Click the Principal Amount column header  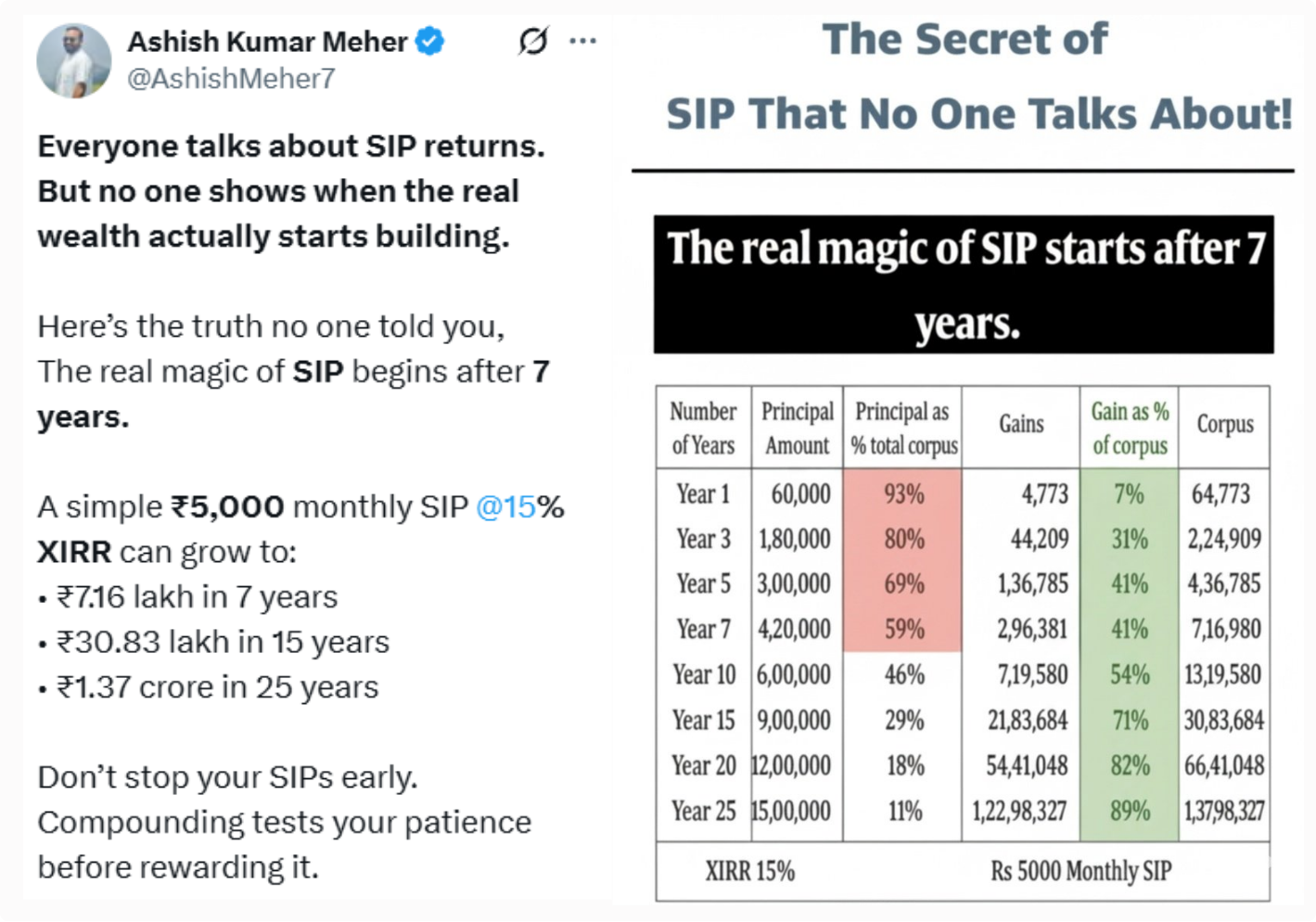tap(796, 428)
